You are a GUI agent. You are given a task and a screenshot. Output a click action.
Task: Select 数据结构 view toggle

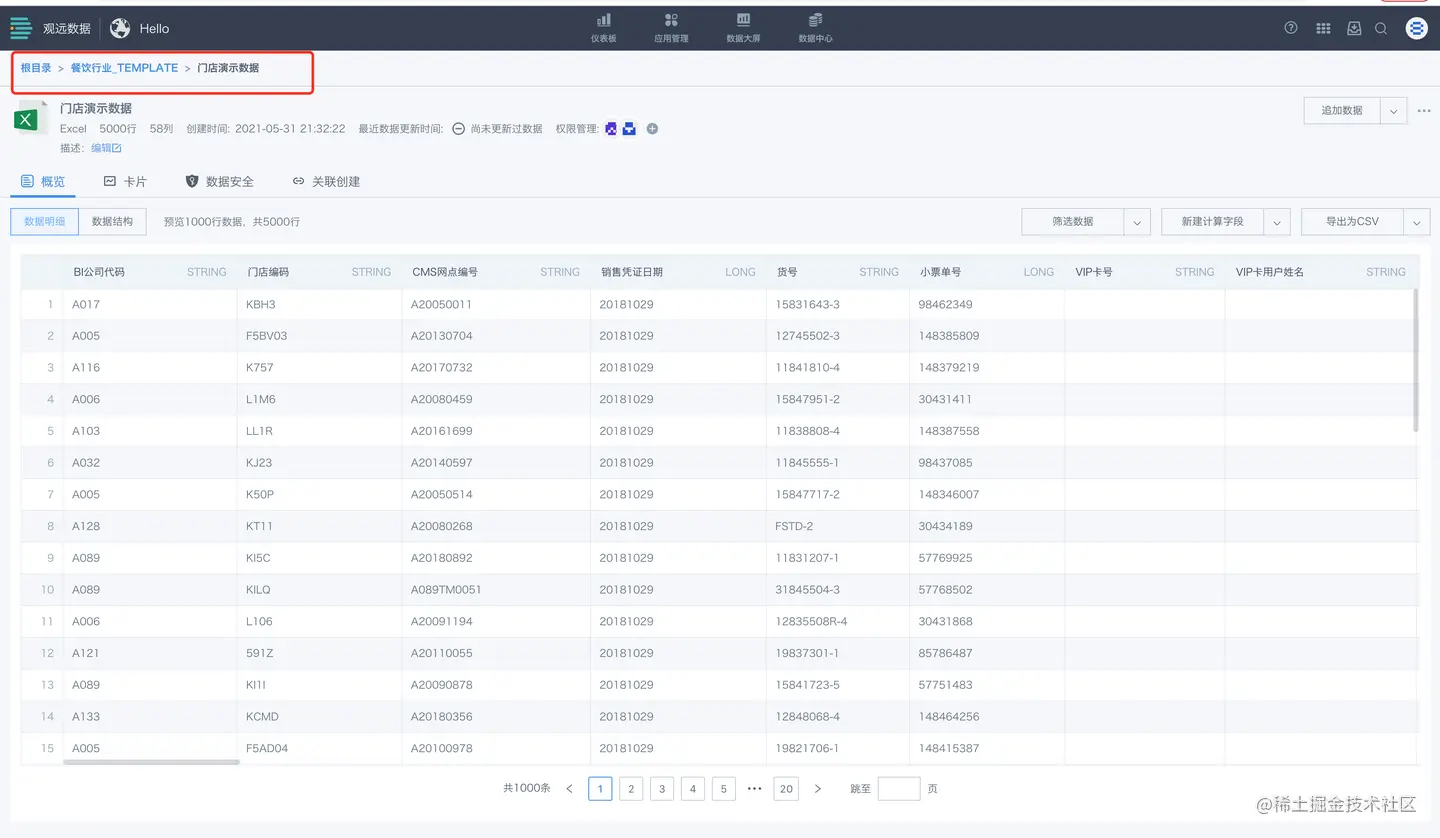tap(112, 221)
